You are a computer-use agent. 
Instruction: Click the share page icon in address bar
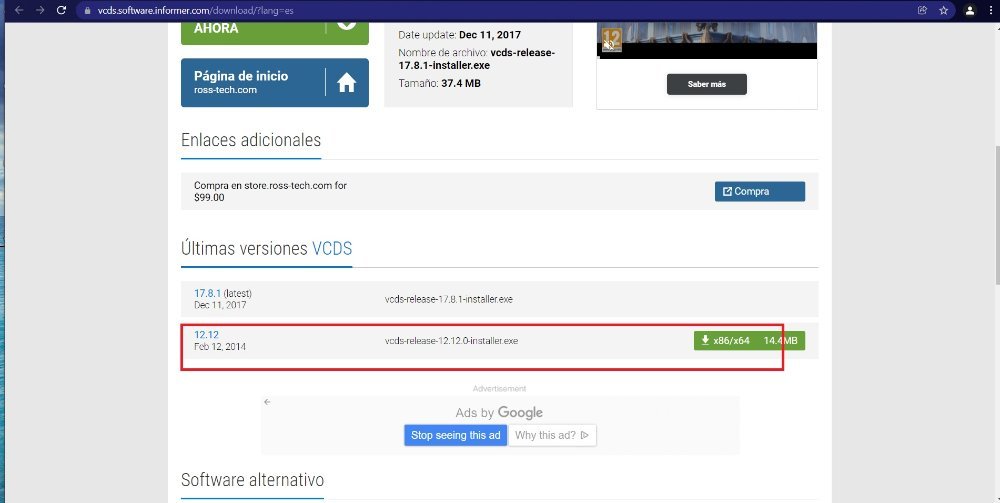coord(921,10)
